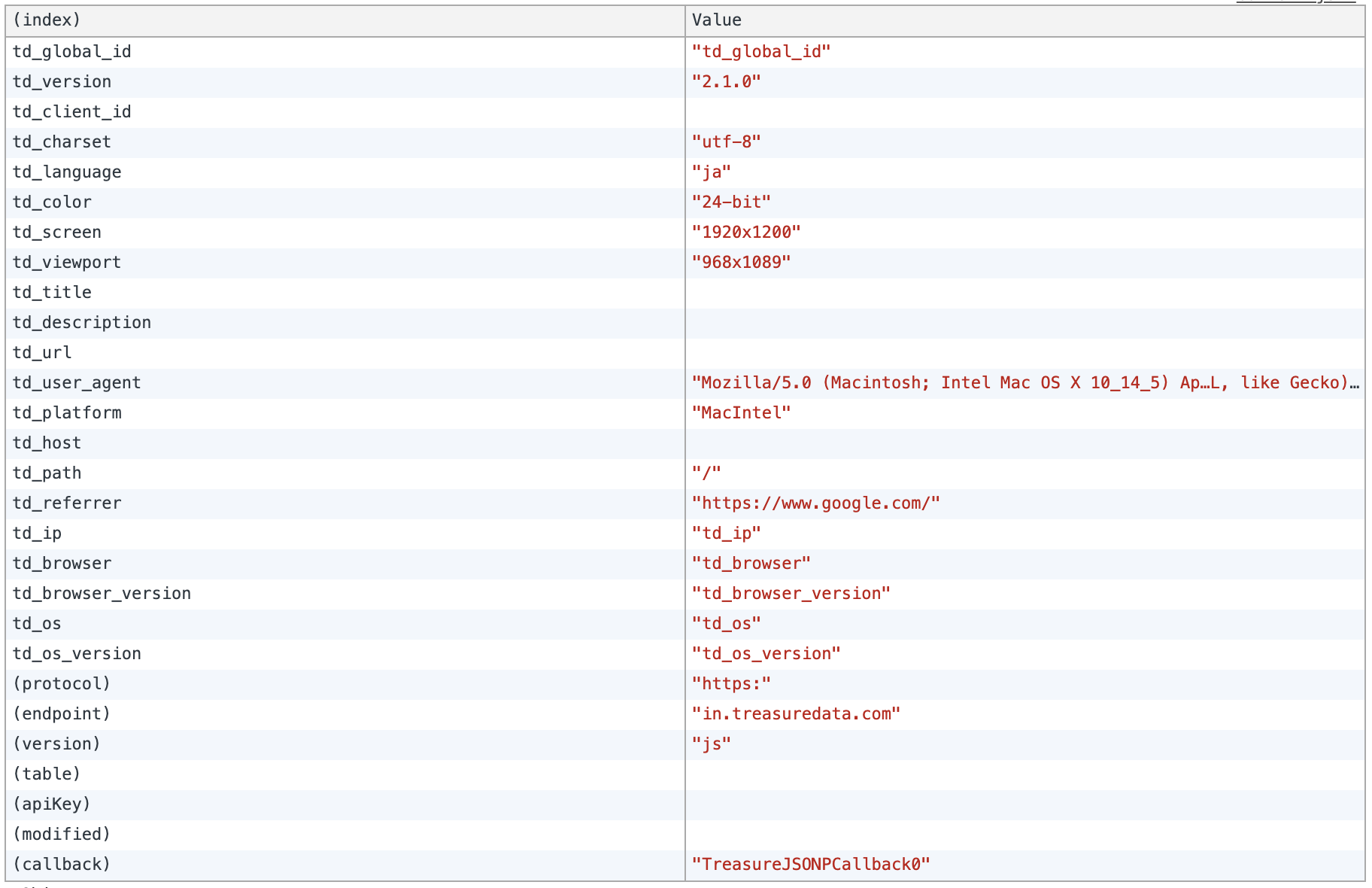1372x888 pixels.
Task: Select the td_charset row label
Action: 62,142
